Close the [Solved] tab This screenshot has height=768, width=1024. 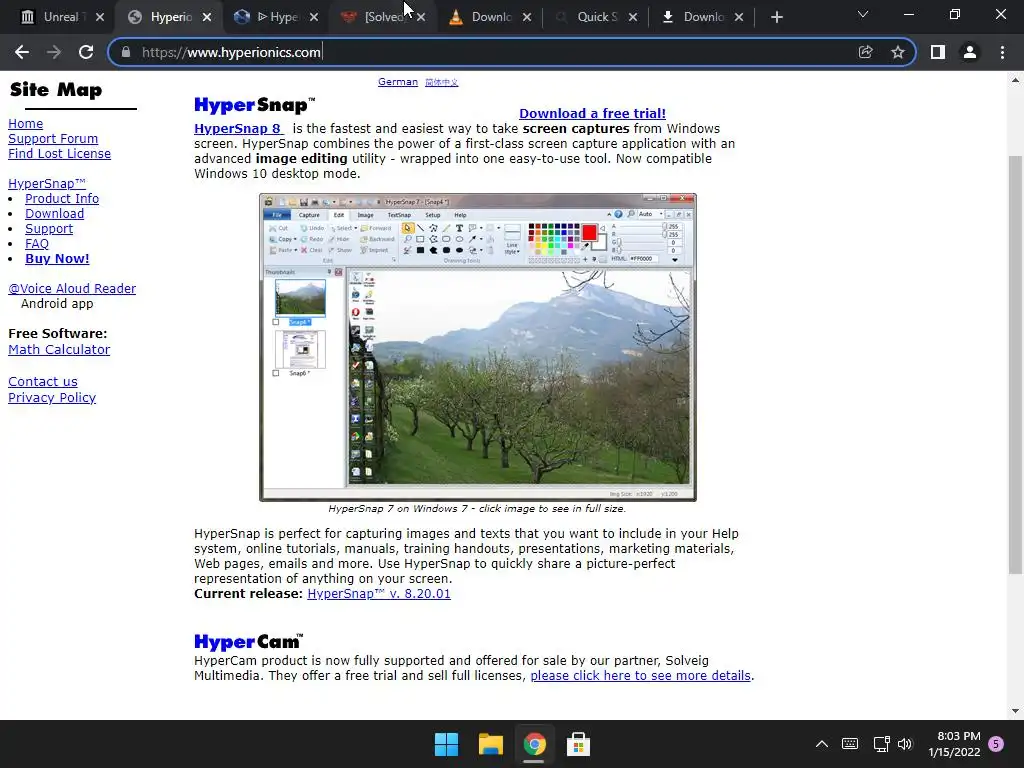(421, 17)
